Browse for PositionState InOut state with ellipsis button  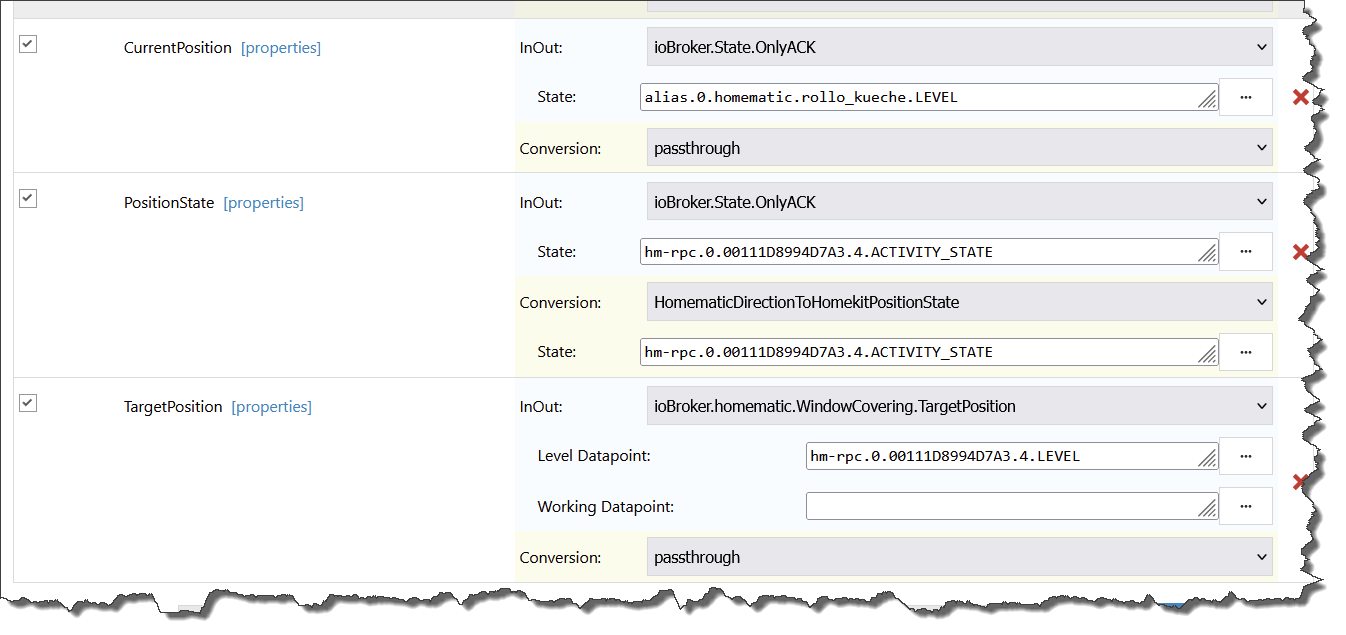(x=1245, y=252)
